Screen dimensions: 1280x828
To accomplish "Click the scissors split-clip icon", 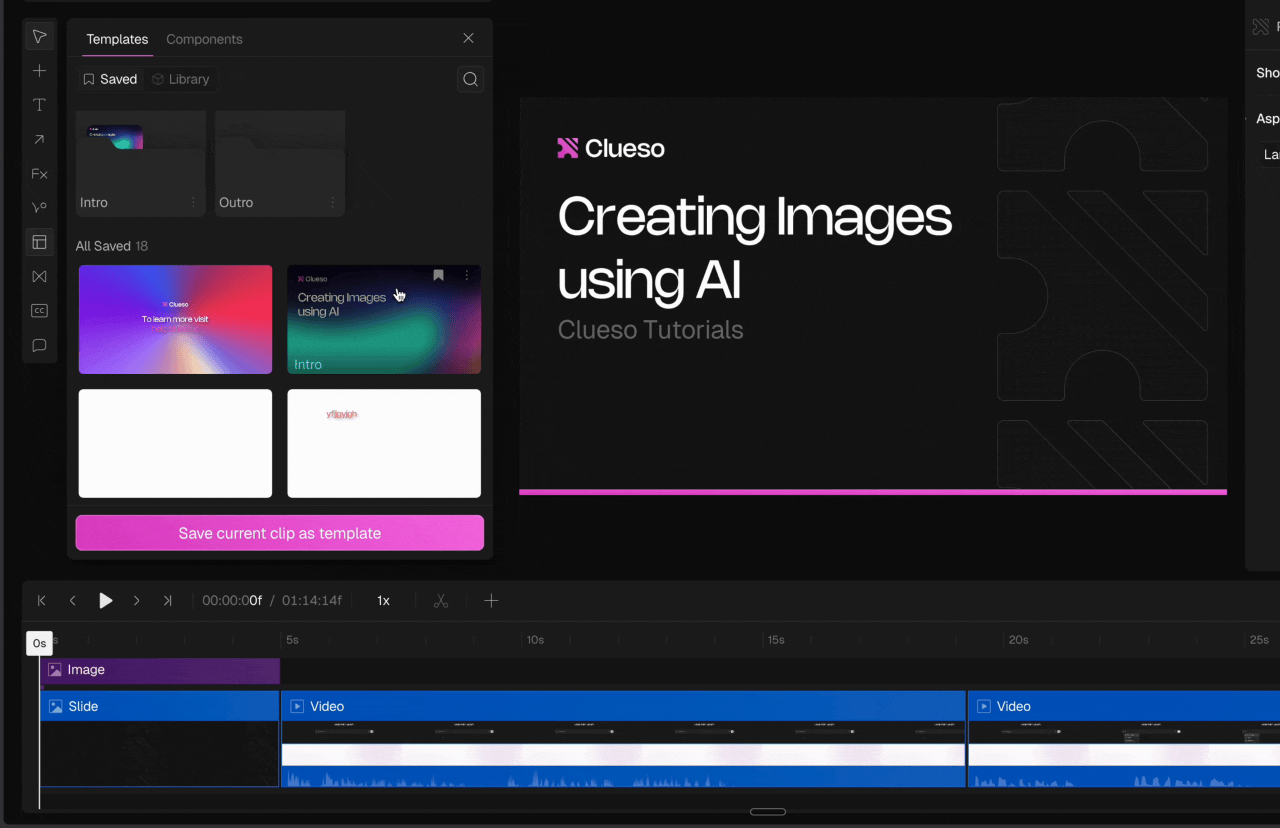I will 440,600.
